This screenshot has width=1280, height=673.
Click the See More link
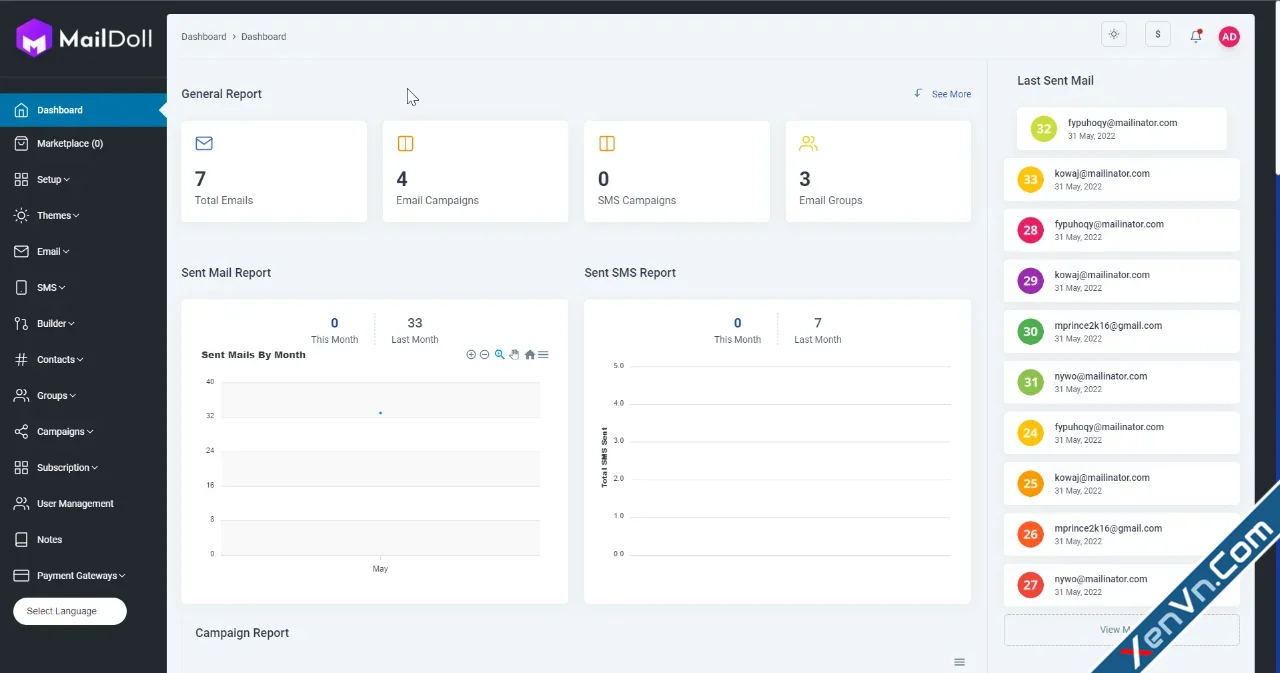tap(950, 94)
